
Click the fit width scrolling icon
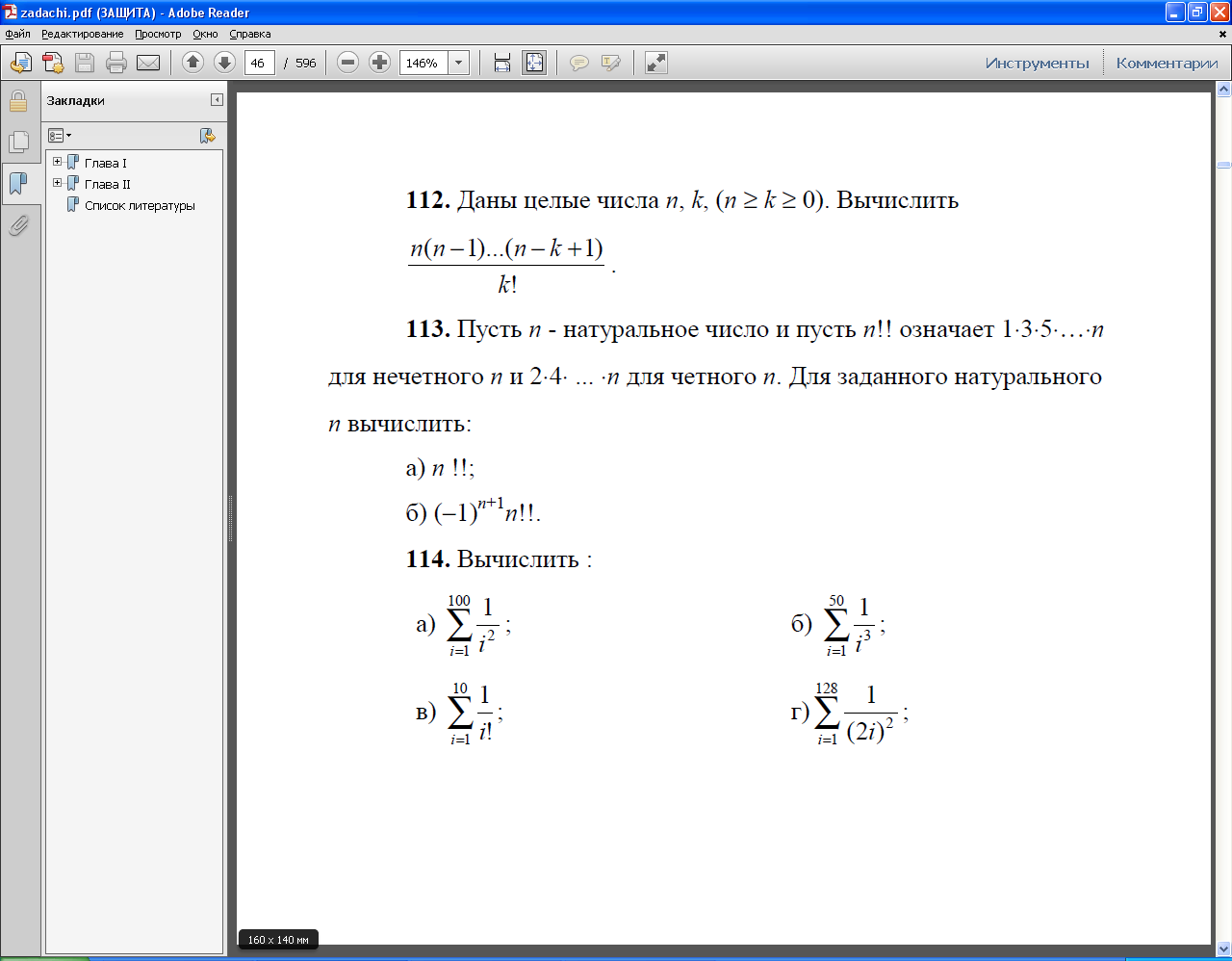(501, 63)
